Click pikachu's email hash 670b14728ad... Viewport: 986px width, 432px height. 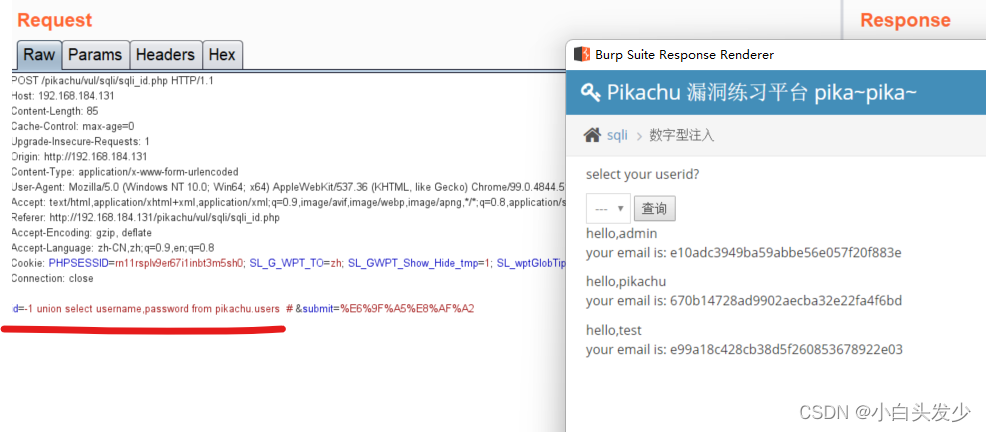pyautogui.click(x=784, y=301)
